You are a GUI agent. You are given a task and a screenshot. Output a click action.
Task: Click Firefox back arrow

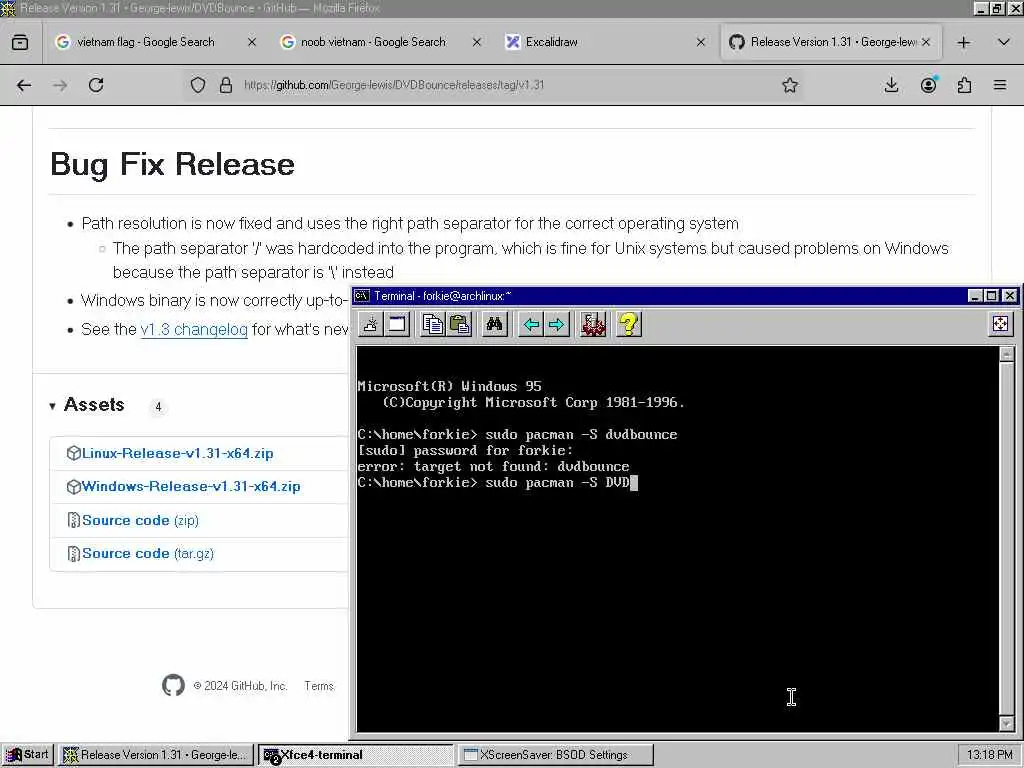coord(24,85)
